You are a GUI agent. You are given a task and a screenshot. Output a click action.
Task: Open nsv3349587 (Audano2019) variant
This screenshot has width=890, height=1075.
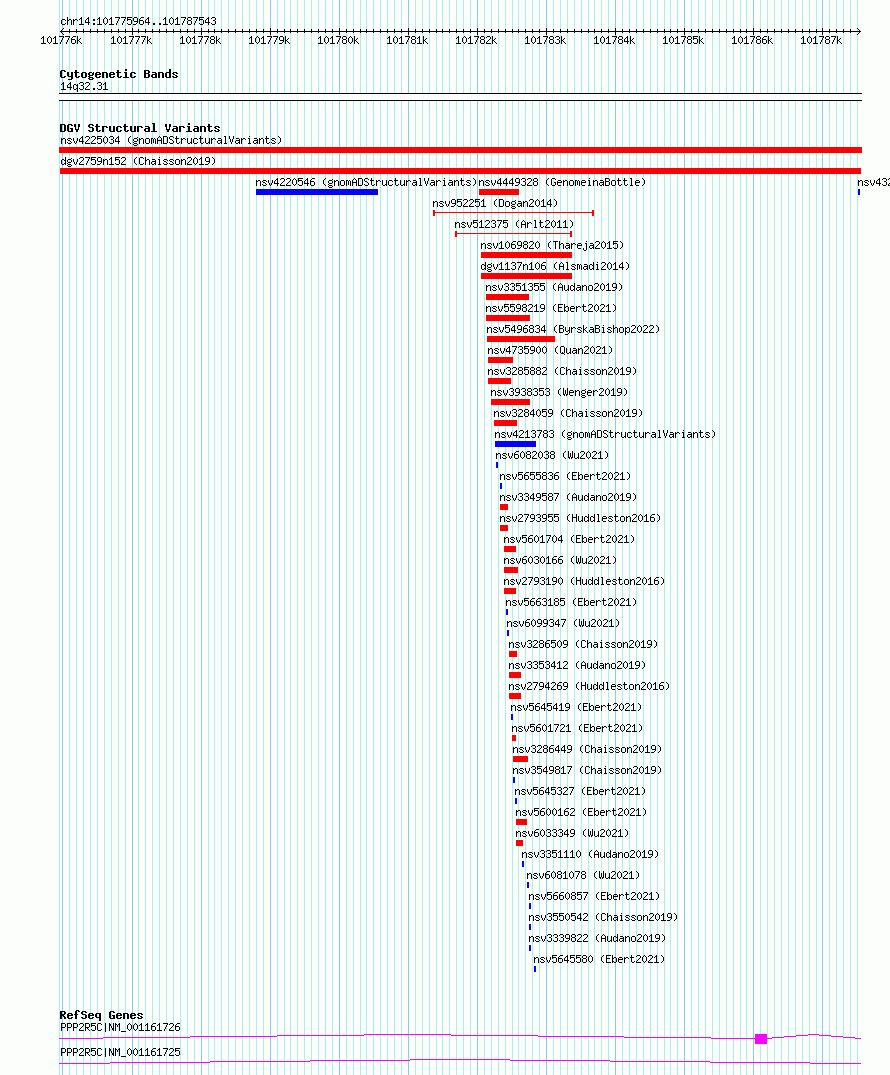(568, 497)
